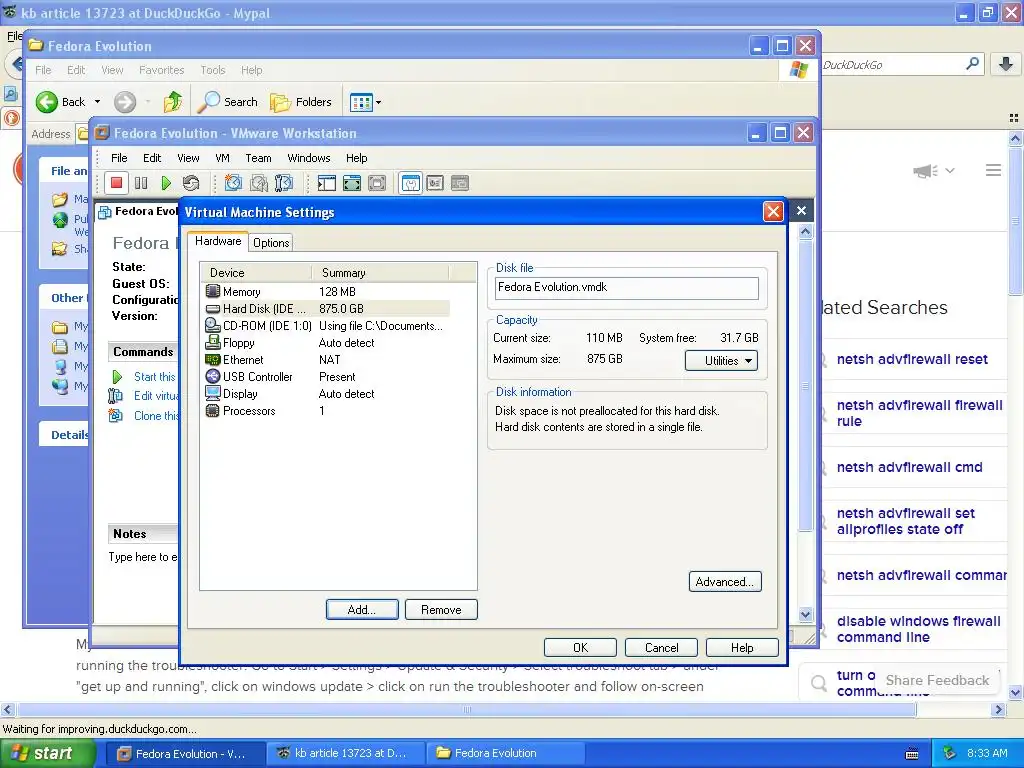1024x768 pixels.
Task: Select the Processors device row
Action: click(x=327, y=411)
